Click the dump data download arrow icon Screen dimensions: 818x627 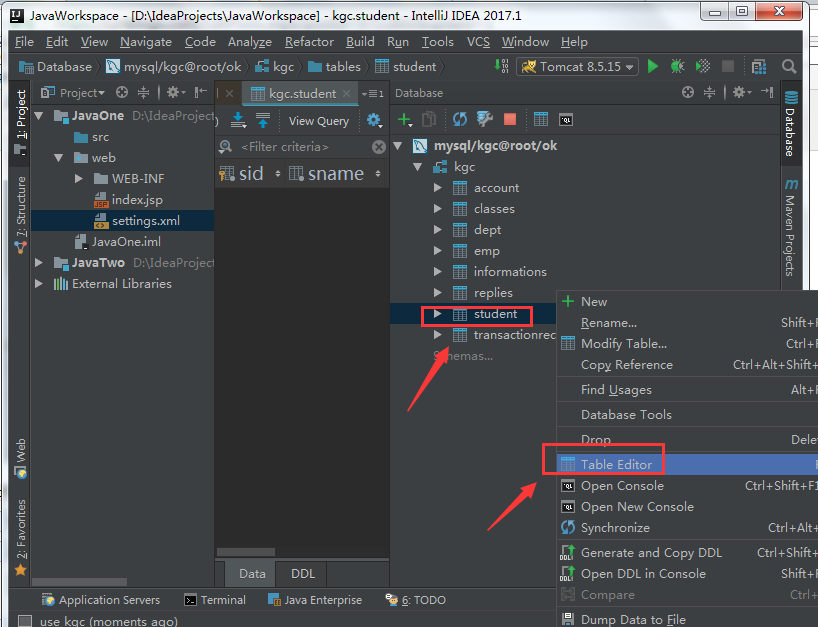click(238, 120)
